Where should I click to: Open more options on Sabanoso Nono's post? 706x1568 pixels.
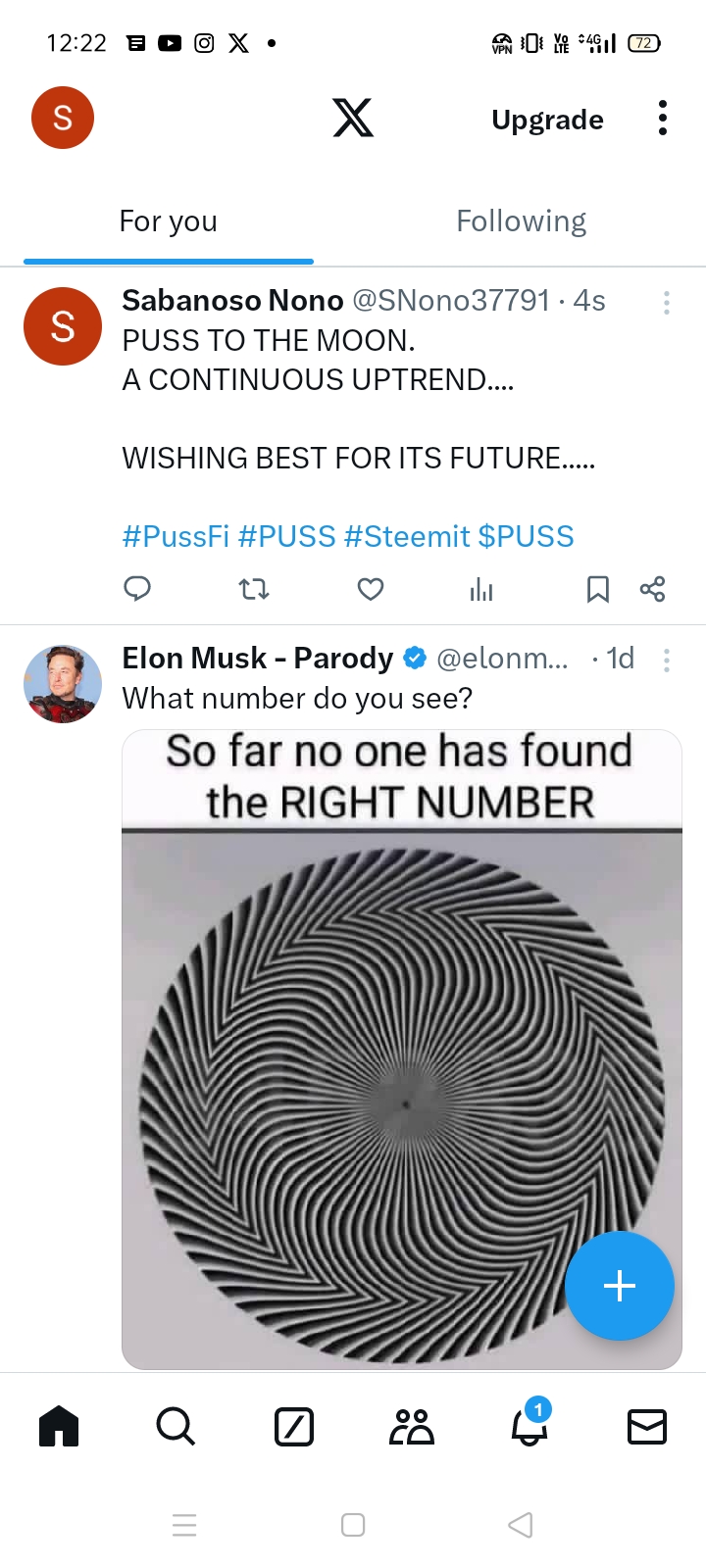tap(667, 303)
